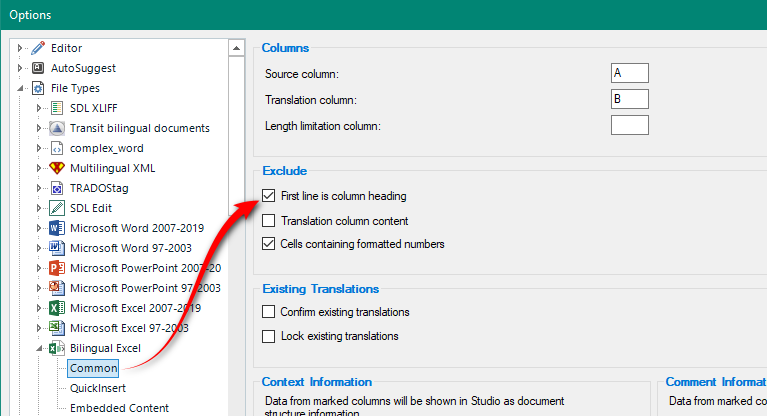Expand Microsoft Excel 97-2003 node

[39, 328]
